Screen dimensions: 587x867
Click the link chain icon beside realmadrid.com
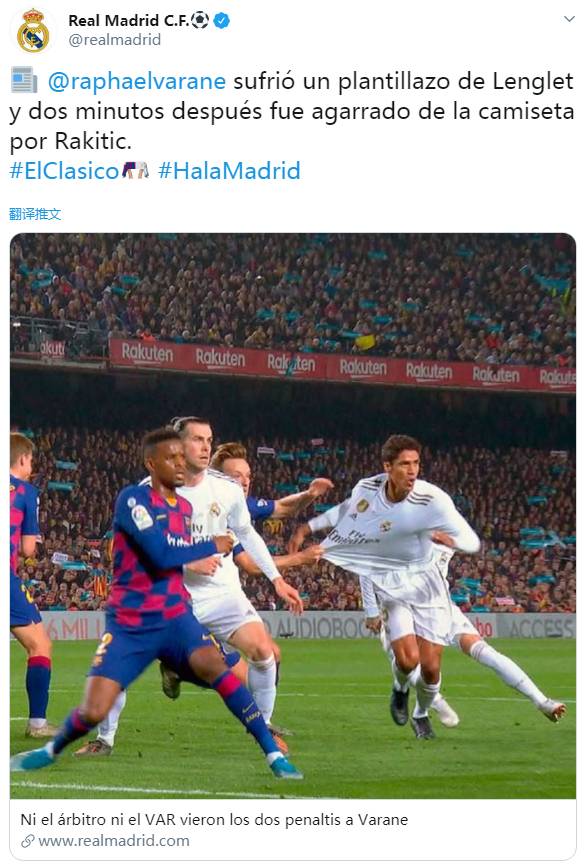(x=28, y=841)
